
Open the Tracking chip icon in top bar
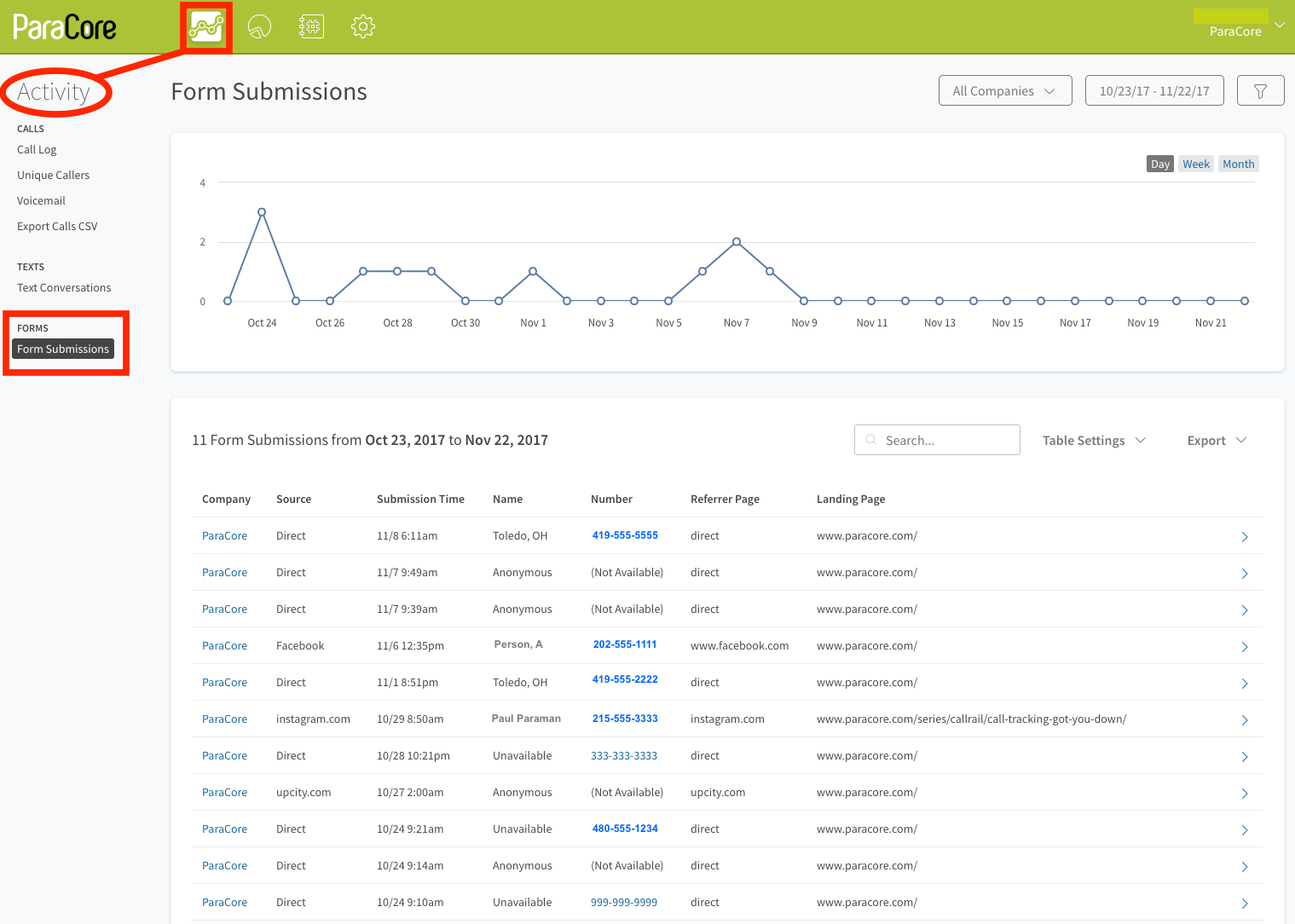[311, 27]
